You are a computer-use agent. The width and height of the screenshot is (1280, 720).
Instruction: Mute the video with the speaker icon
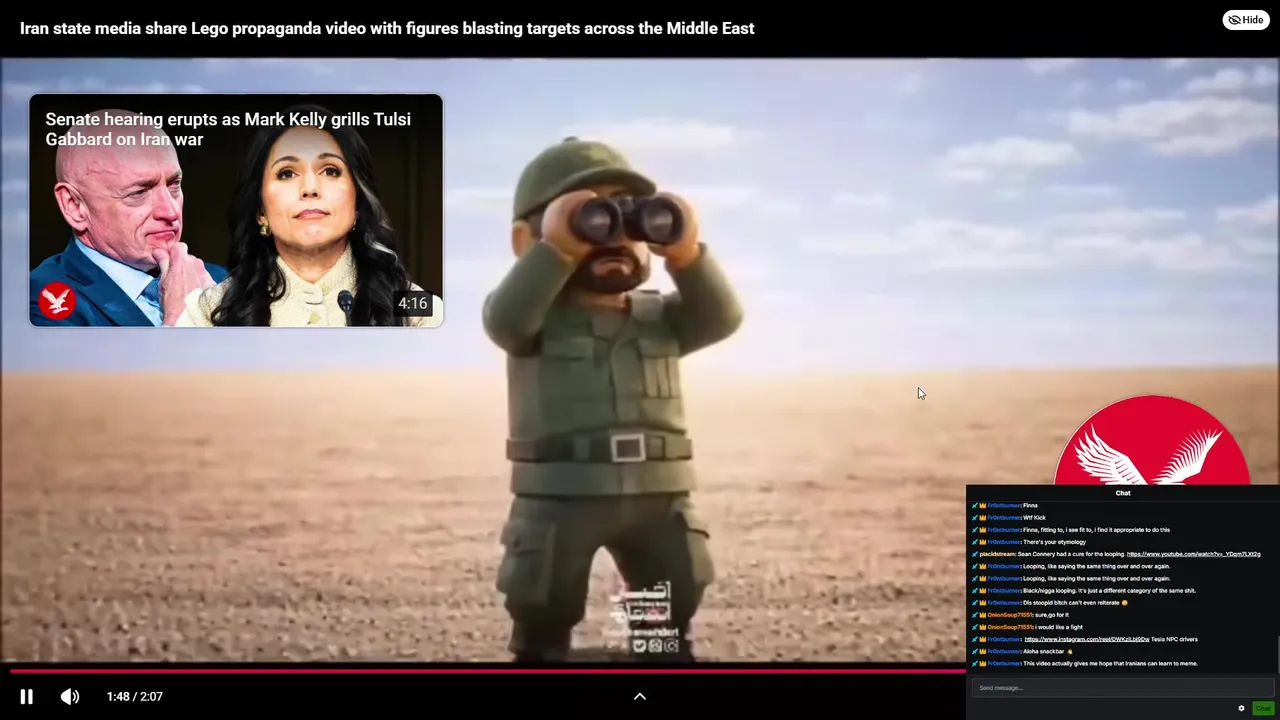pyautogui.click(x=70, y=696)
